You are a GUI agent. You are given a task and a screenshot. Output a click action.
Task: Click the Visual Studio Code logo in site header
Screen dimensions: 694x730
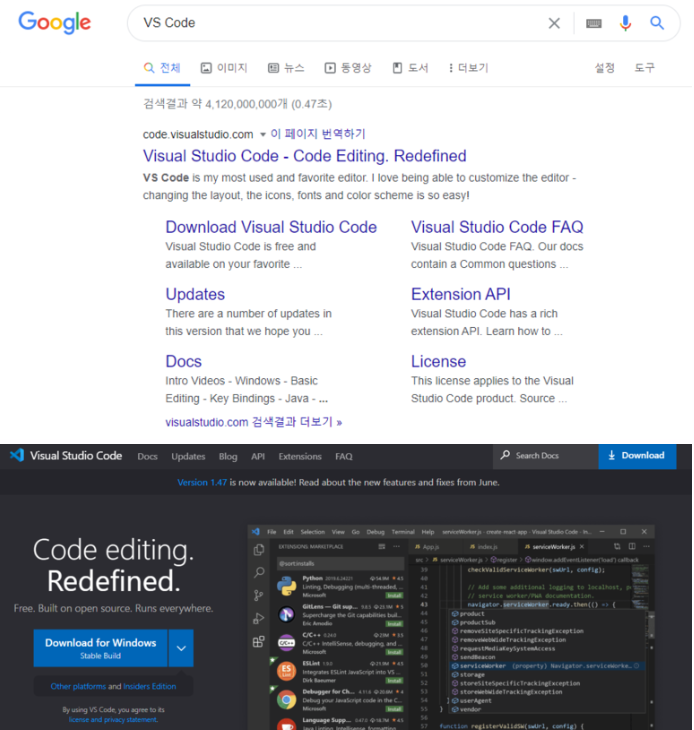(x=66, y=455)
